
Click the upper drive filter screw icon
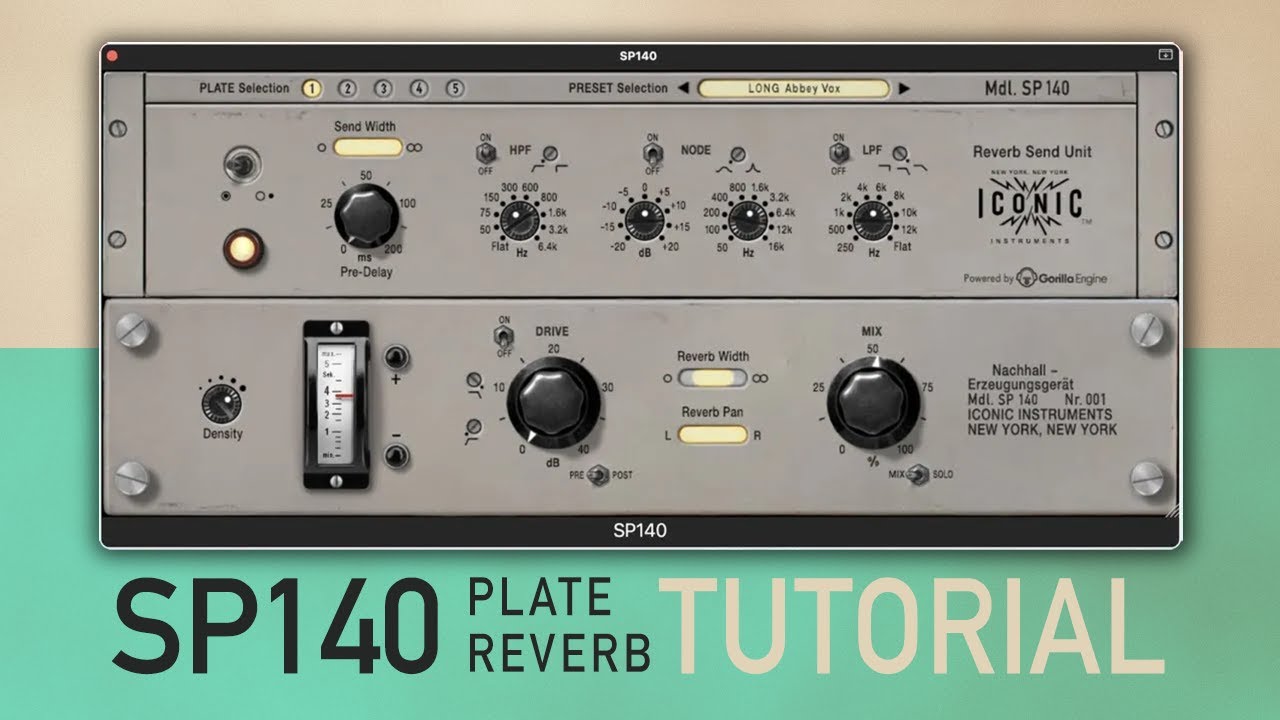coord(472,380)
